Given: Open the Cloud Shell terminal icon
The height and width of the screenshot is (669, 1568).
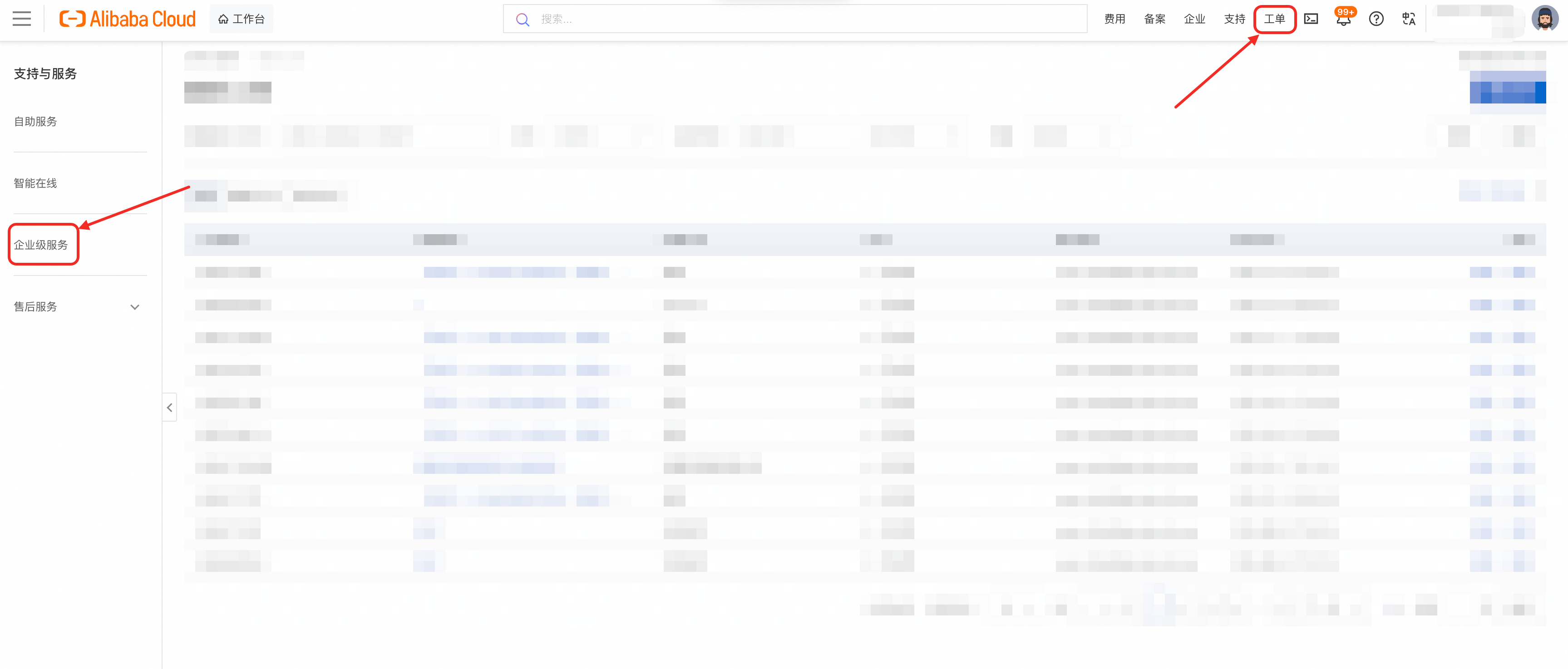Looking at the screenshot, I should click(x=1311, y=19).
